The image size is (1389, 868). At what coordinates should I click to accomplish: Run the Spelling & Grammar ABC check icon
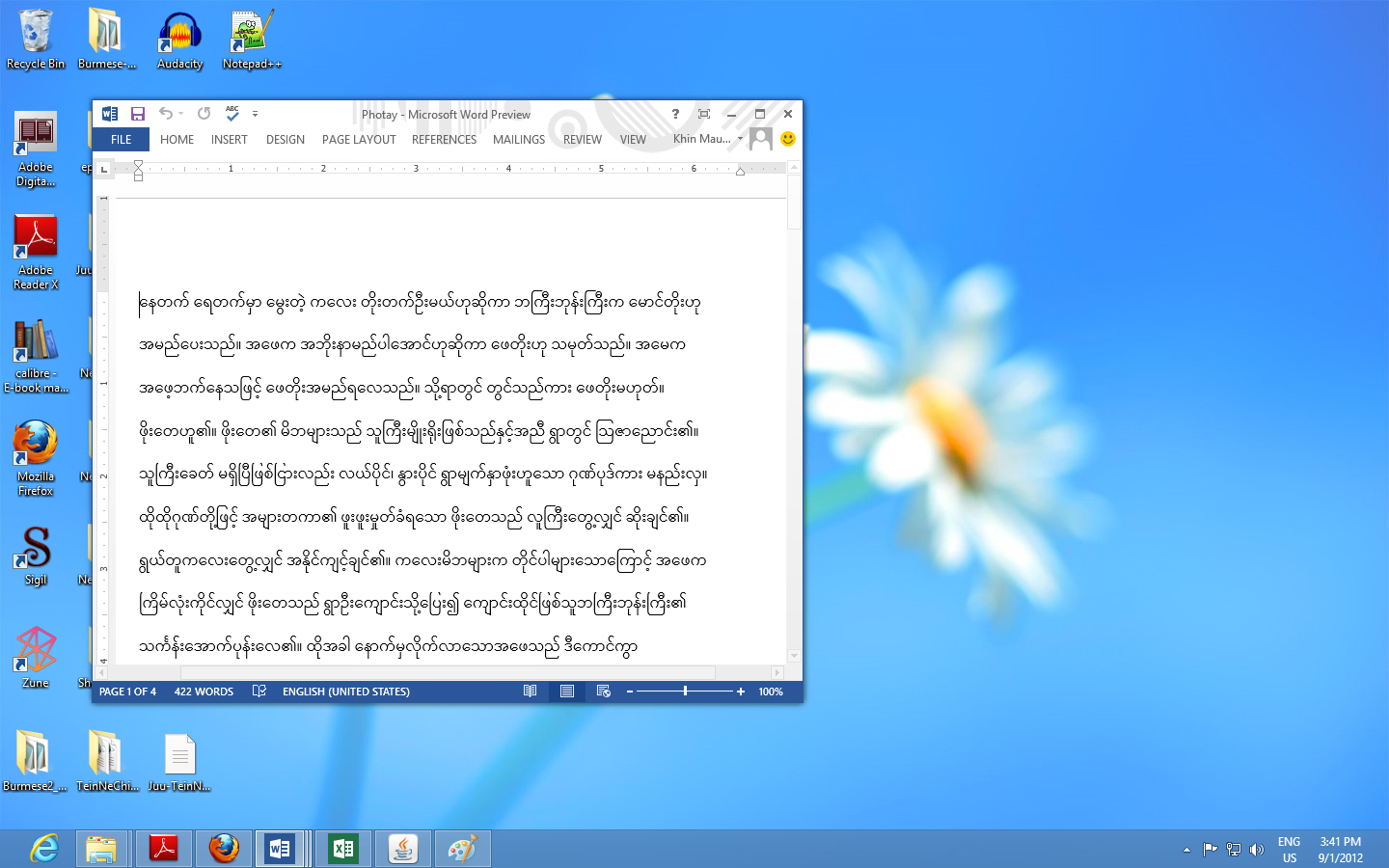pos(232,114)
